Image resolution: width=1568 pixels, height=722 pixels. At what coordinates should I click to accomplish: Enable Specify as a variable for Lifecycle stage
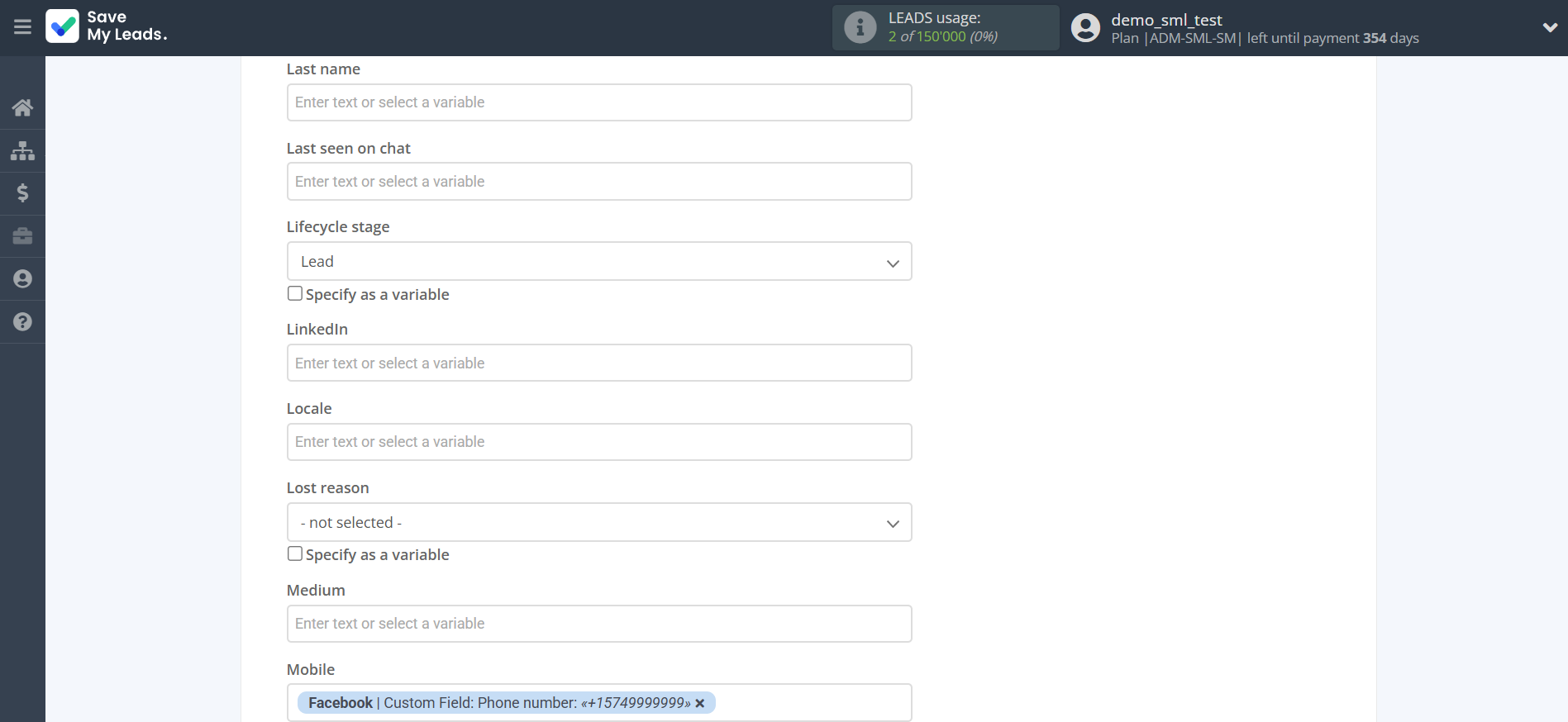pyautogui.click(x=295, y=293)
